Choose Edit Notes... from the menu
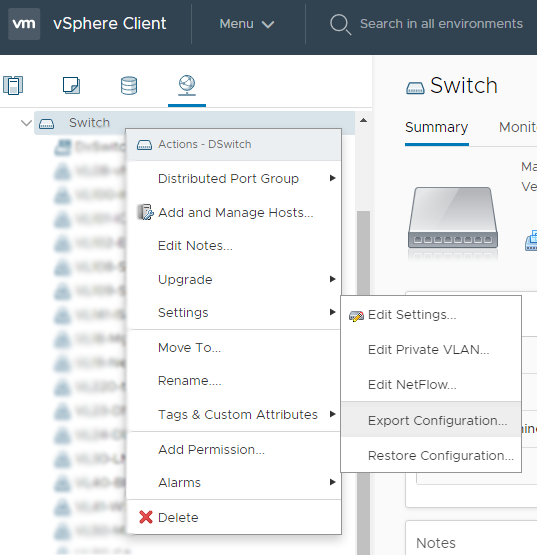The image size is (537, 555). tap(234, 246)
